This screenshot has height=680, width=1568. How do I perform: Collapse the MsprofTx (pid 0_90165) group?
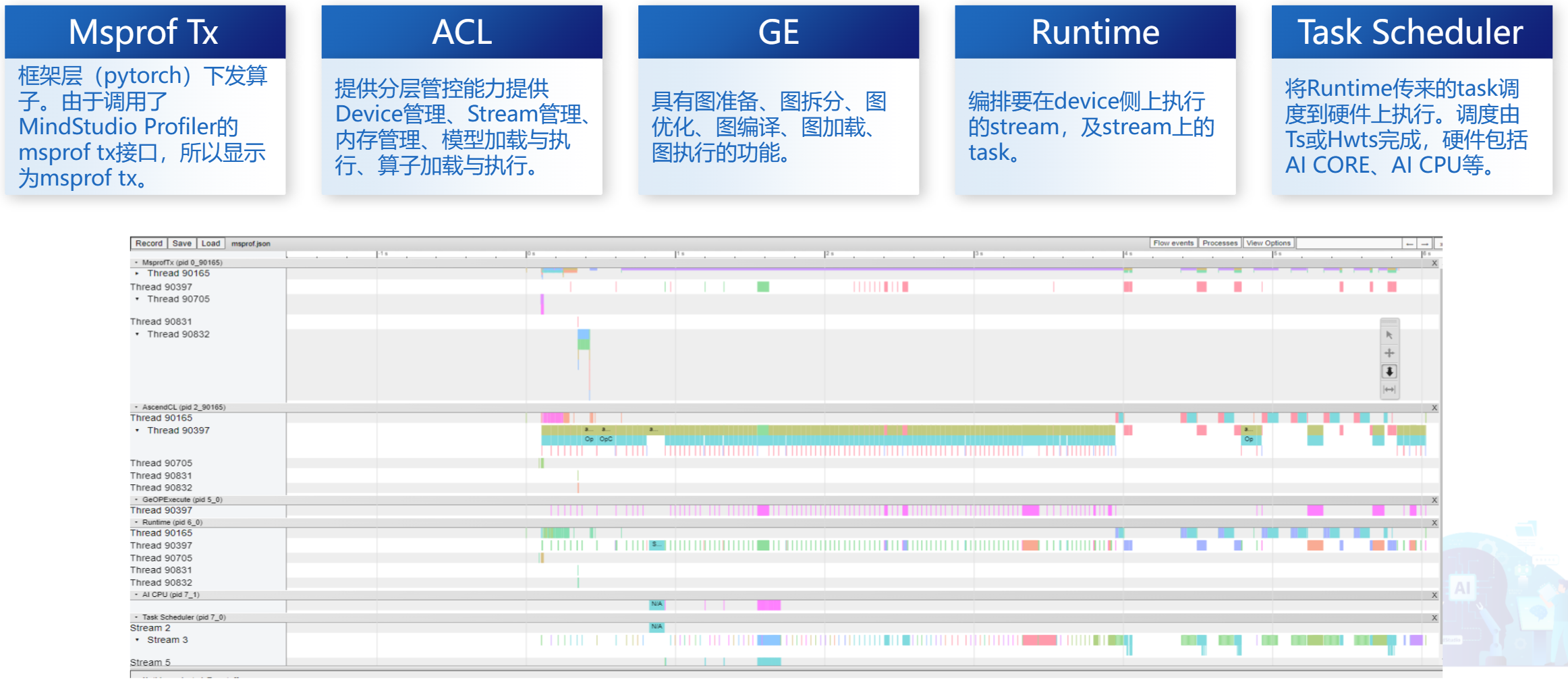point(136,263)
